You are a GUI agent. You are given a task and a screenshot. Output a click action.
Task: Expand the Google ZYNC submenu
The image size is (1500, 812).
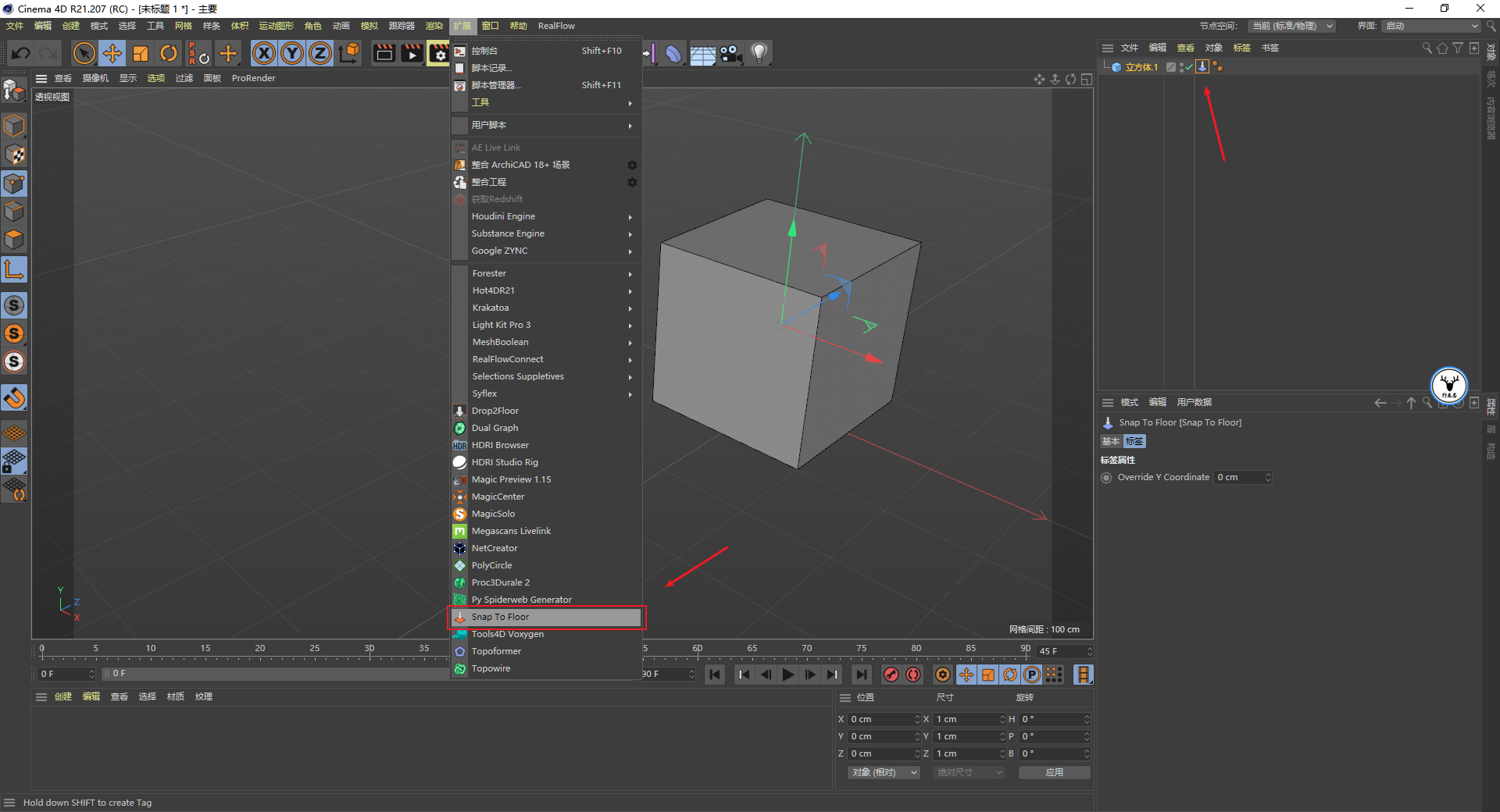[x=546, y=251]
